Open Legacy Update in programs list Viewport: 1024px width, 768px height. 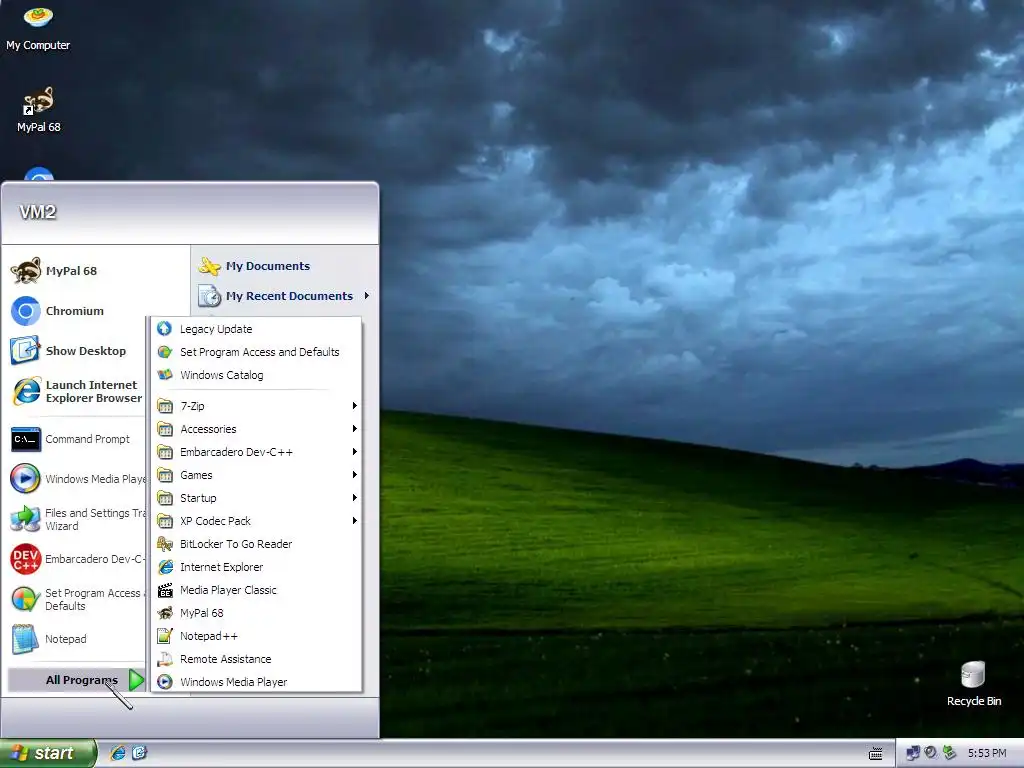coord(257,328)
